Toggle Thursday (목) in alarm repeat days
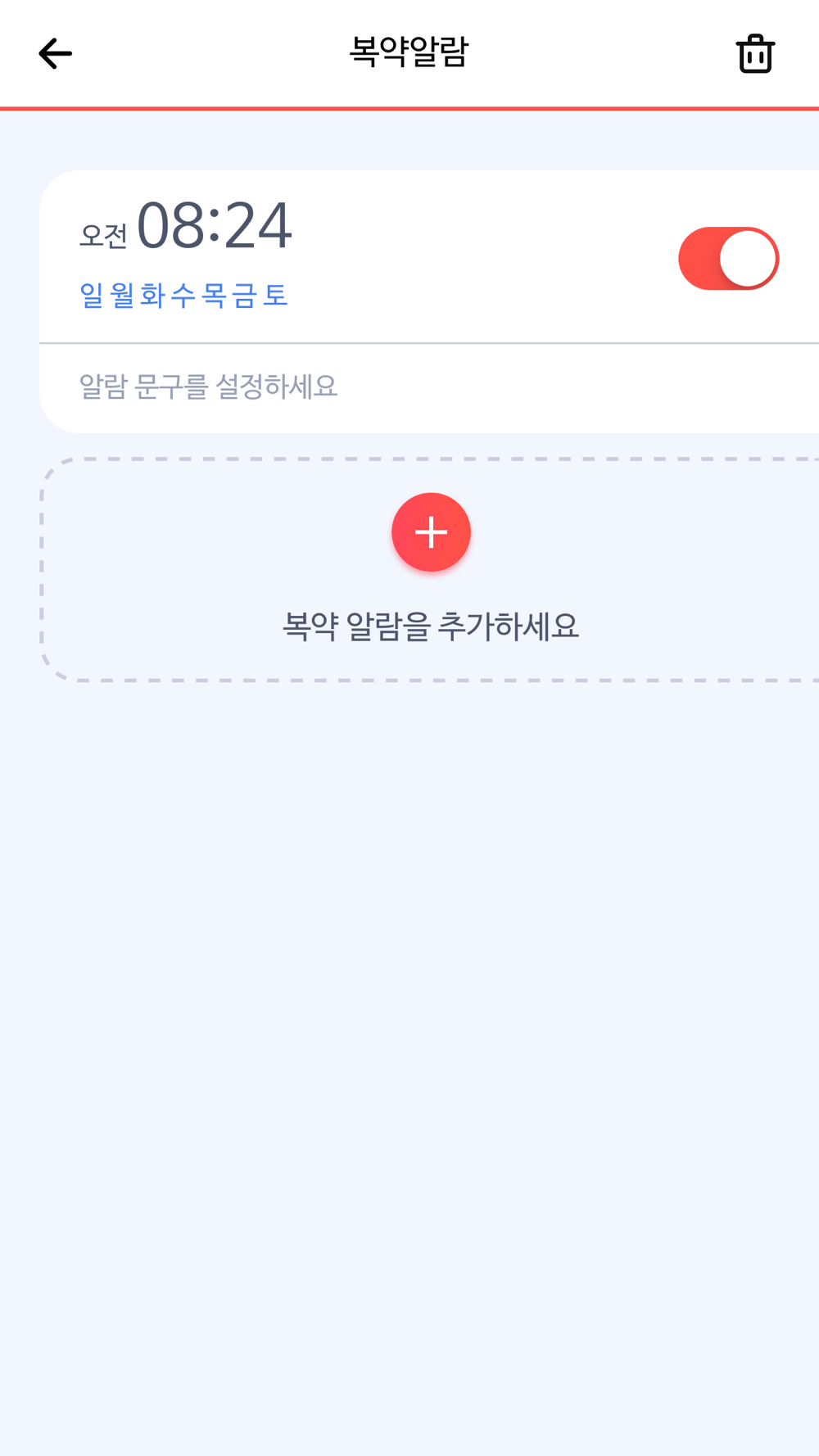This screenshot has height=1456, width=819. pyautogui.click(x=214, y=295)
